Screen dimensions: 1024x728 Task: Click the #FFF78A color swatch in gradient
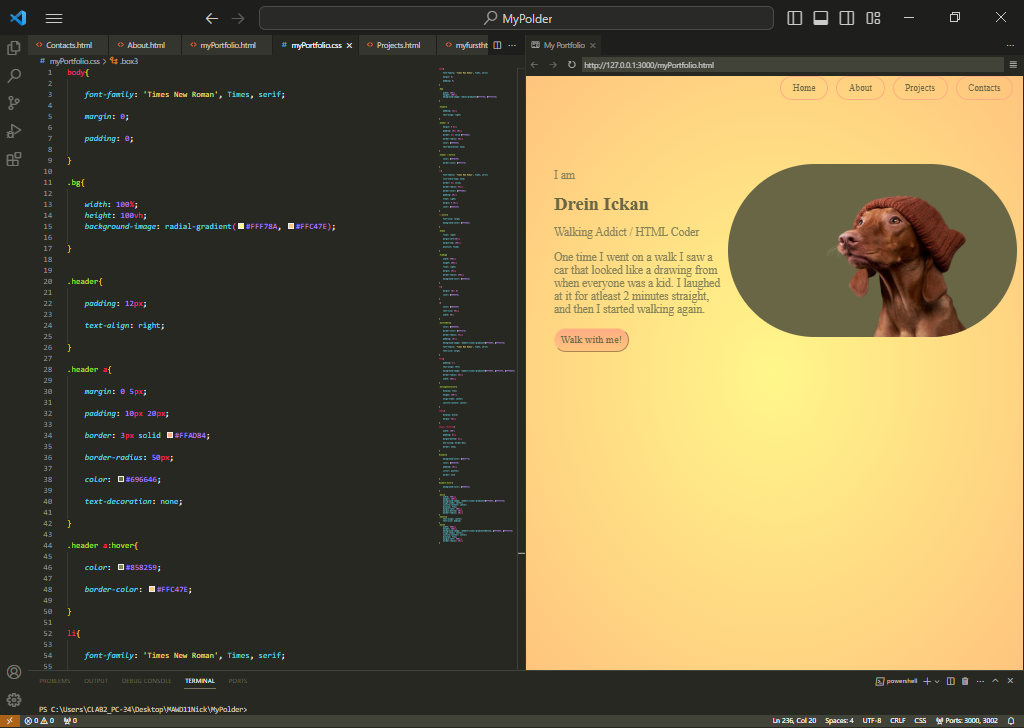point(241,227)
